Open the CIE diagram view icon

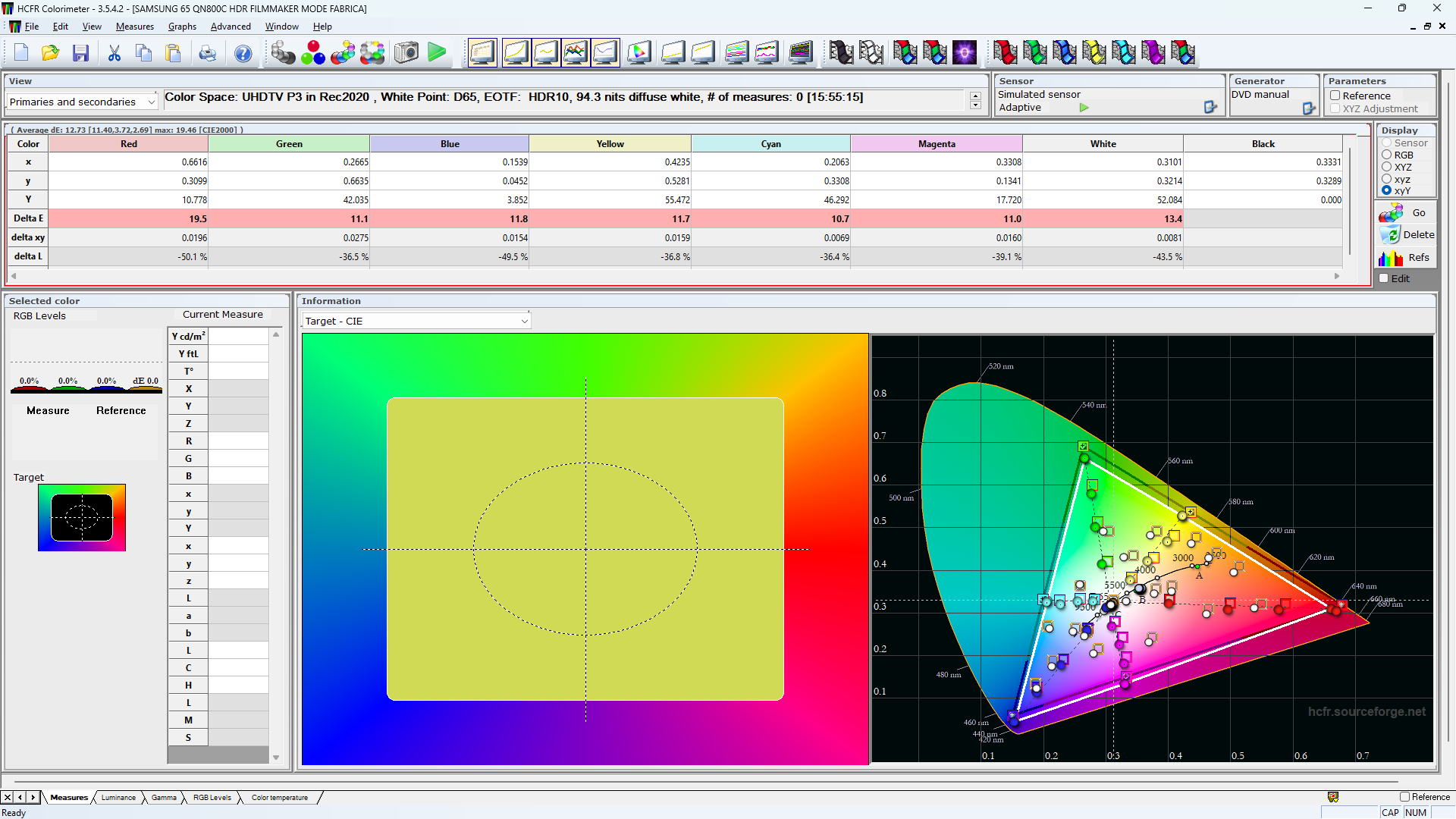click(639, 52)
